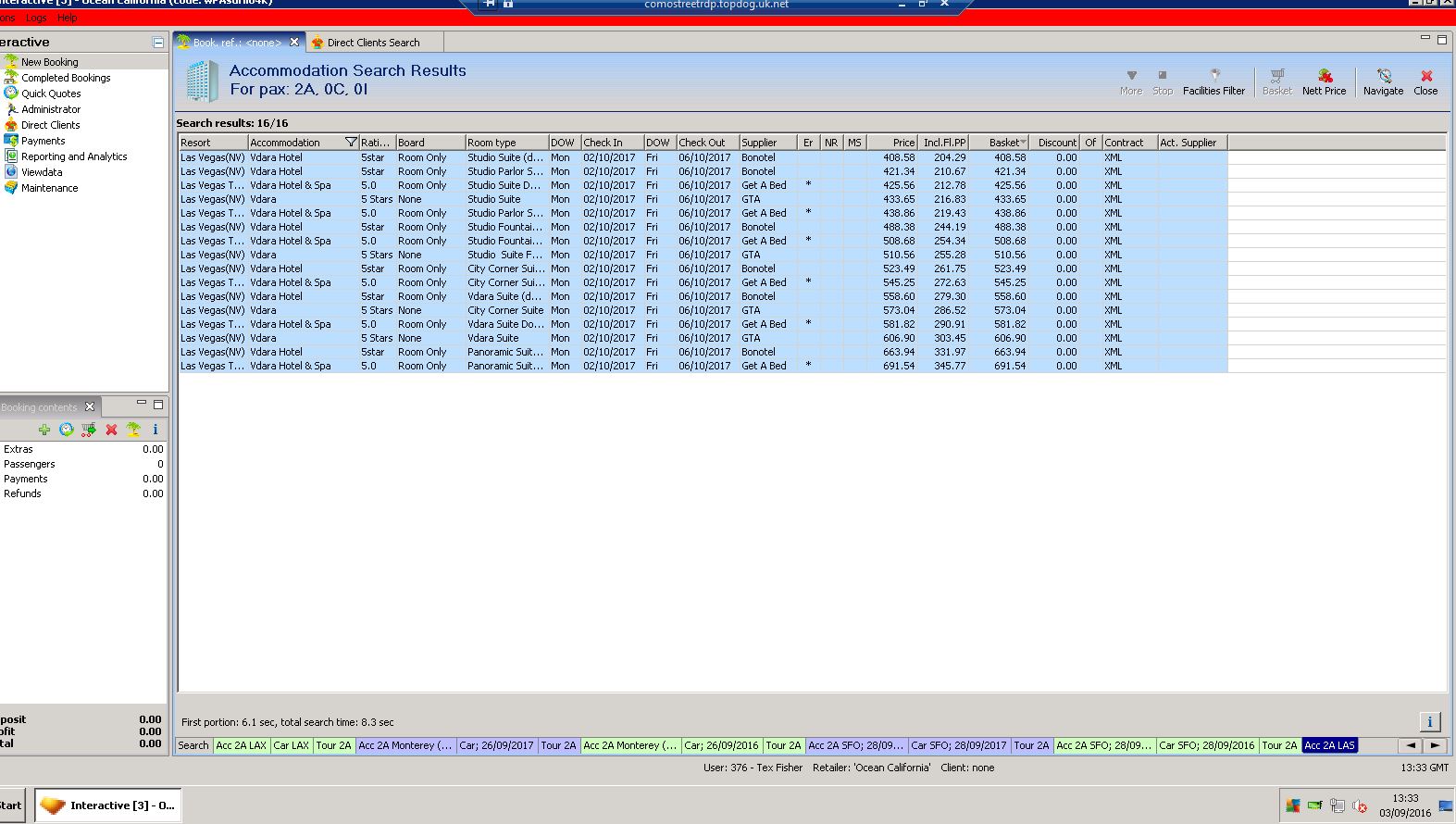Switch to the Search bottom tab
Image resolution: width=1456 pixels, height=824 pixels.
tap(193, 745)
